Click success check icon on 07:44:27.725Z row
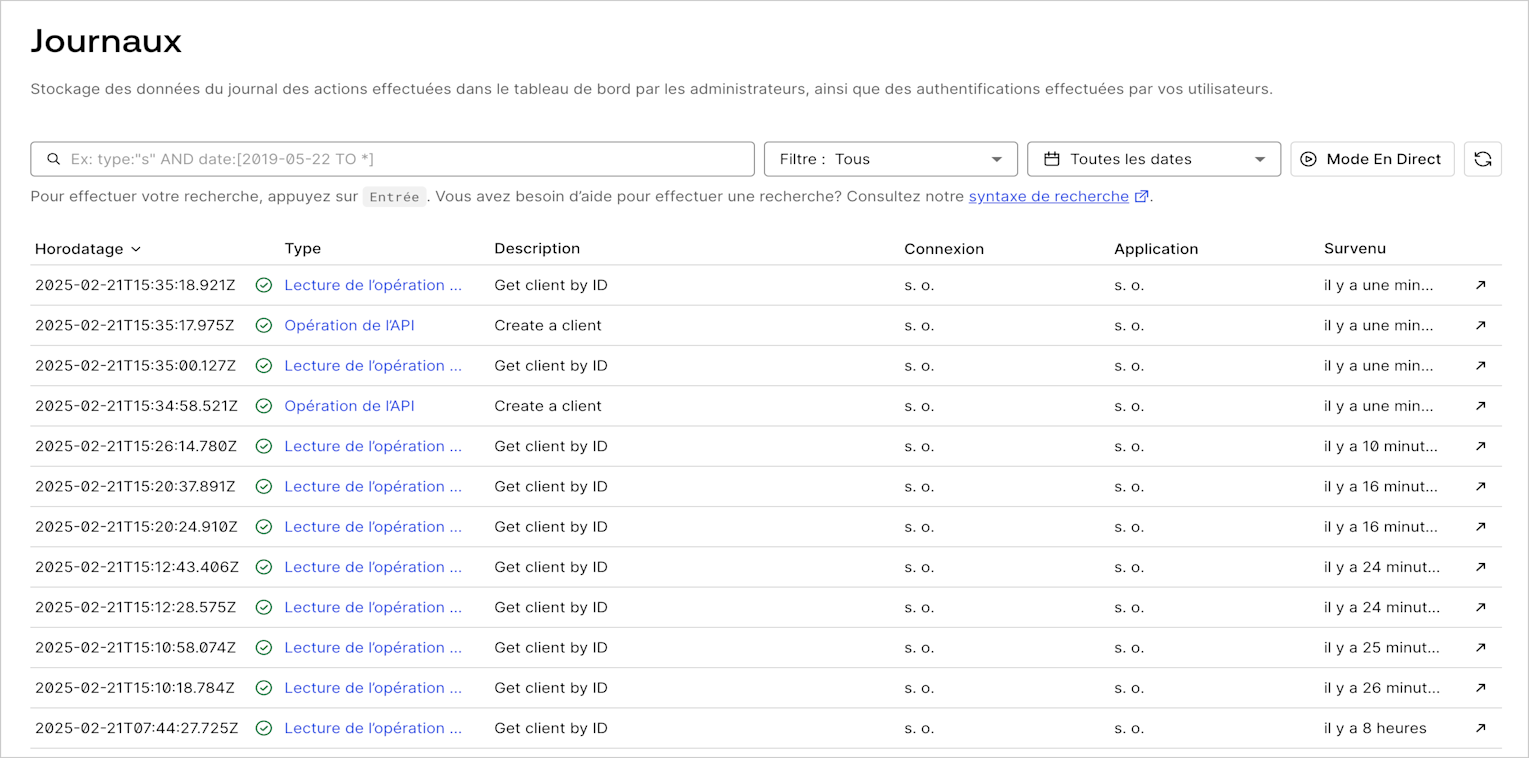This screenshot has height=758, width=1529. (x=264, y=728)
